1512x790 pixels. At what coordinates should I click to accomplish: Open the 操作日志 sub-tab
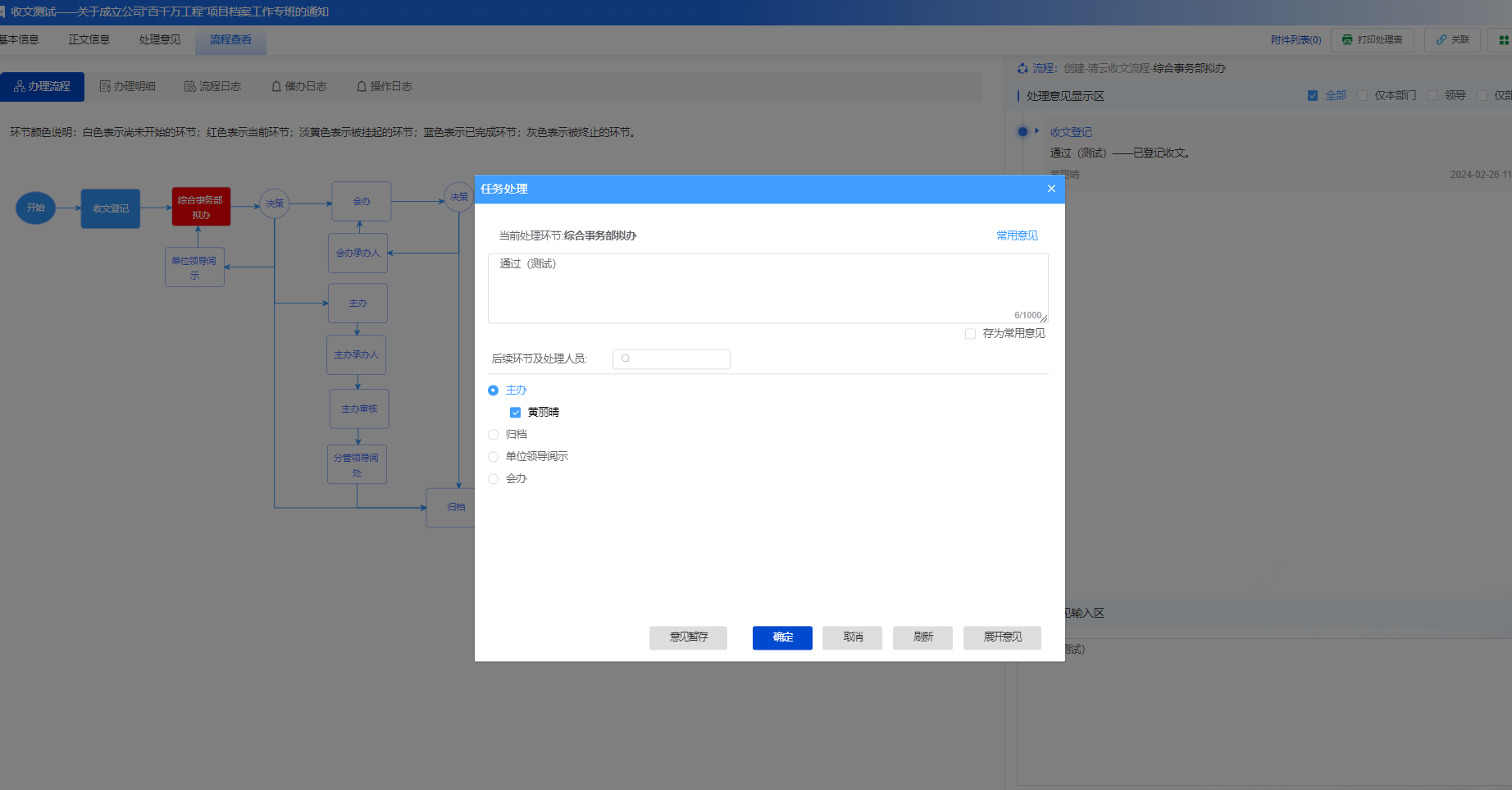click(384, 86)
